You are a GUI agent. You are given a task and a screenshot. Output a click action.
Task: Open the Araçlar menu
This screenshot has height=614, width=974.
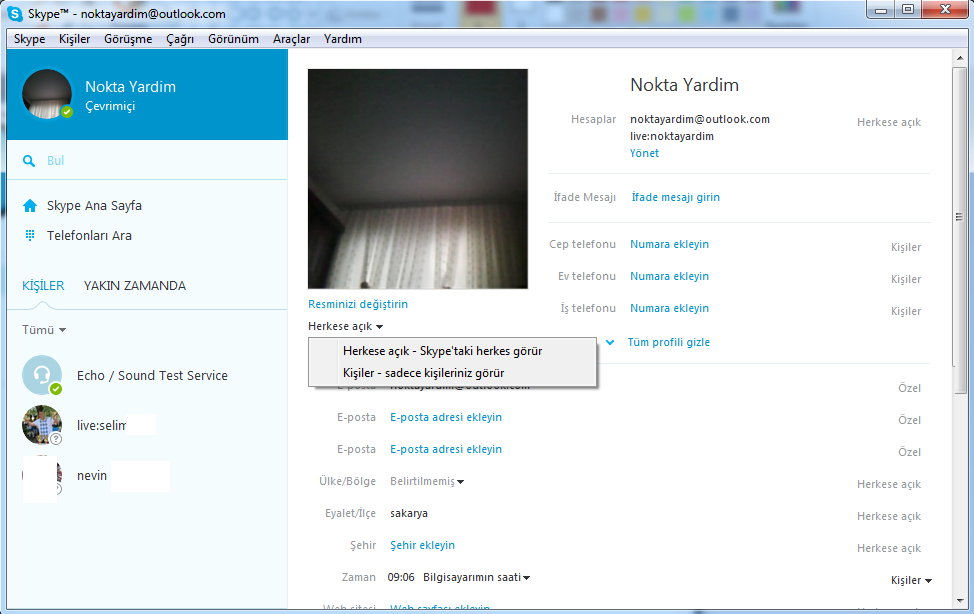291,39
